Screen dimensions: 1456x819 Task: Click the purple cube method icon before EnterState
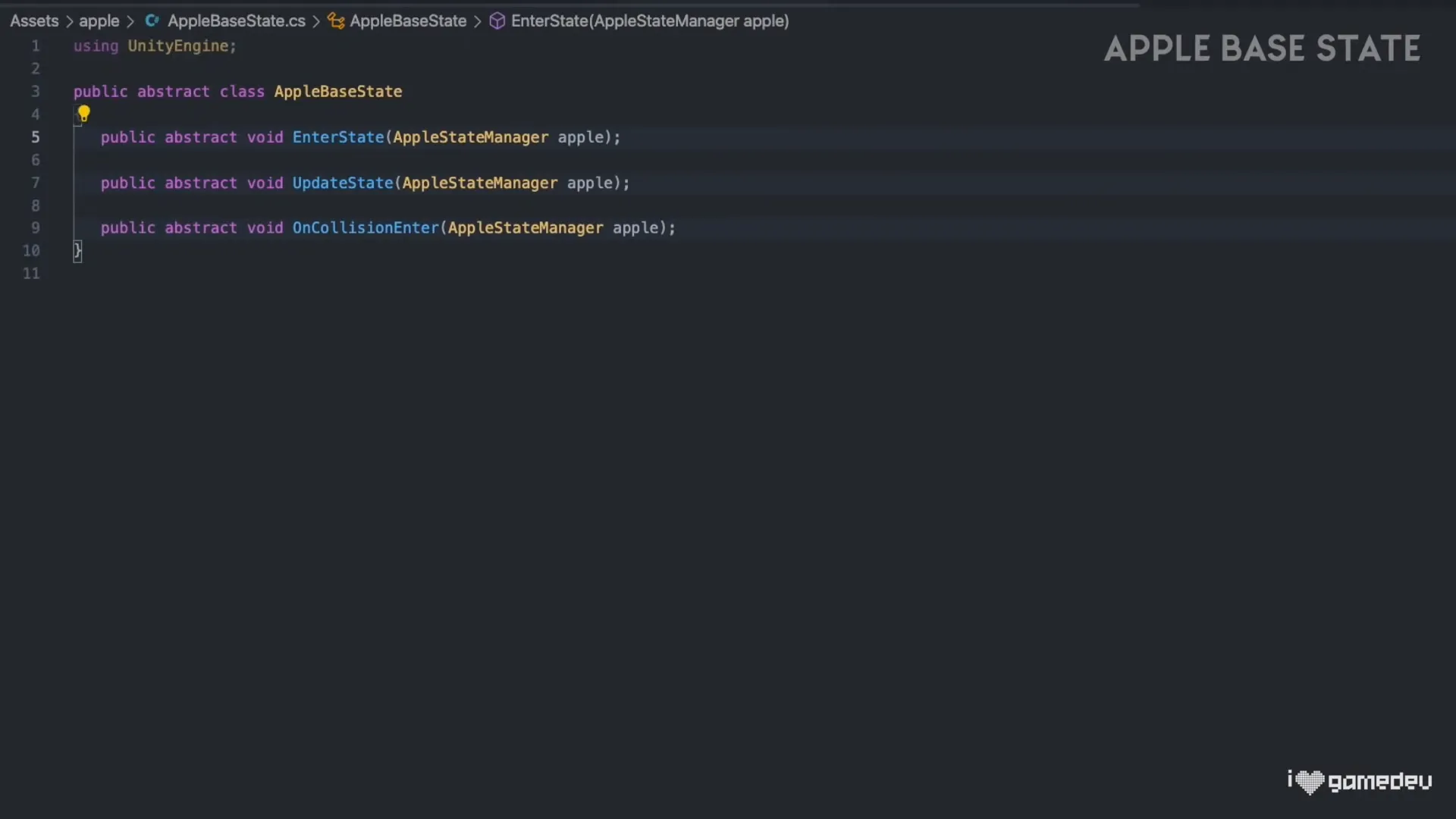pyautogui.click(x=497, y=20)
